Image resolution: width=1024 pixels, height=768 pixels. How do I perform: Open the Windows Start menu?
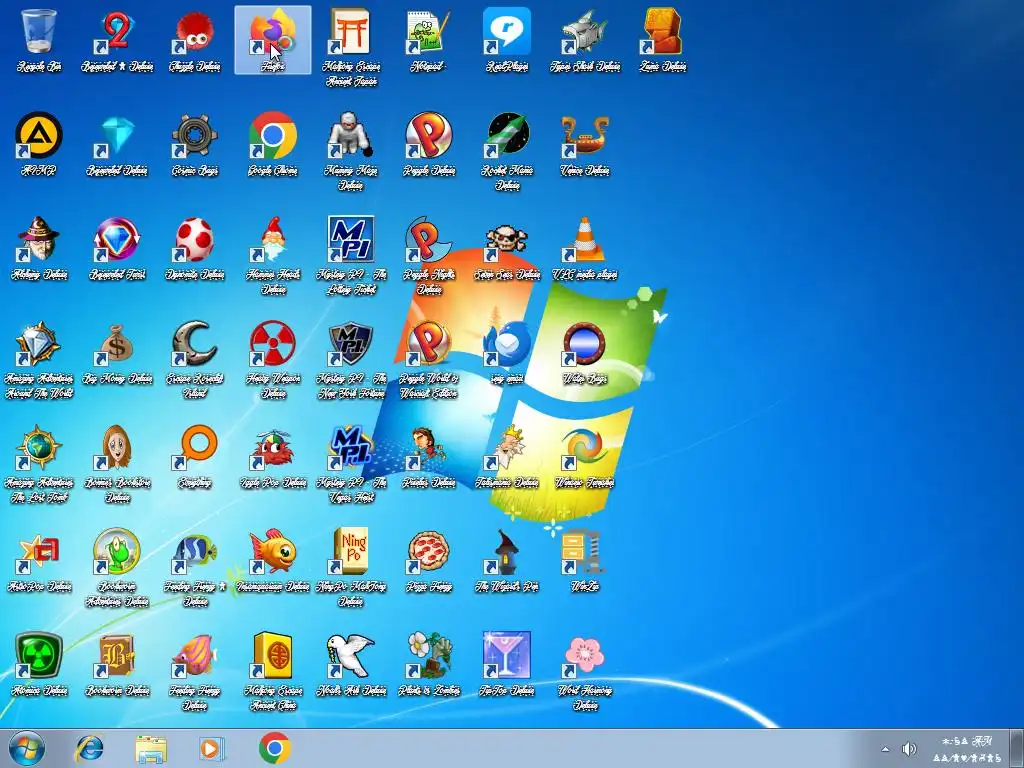tap(27, 748)
